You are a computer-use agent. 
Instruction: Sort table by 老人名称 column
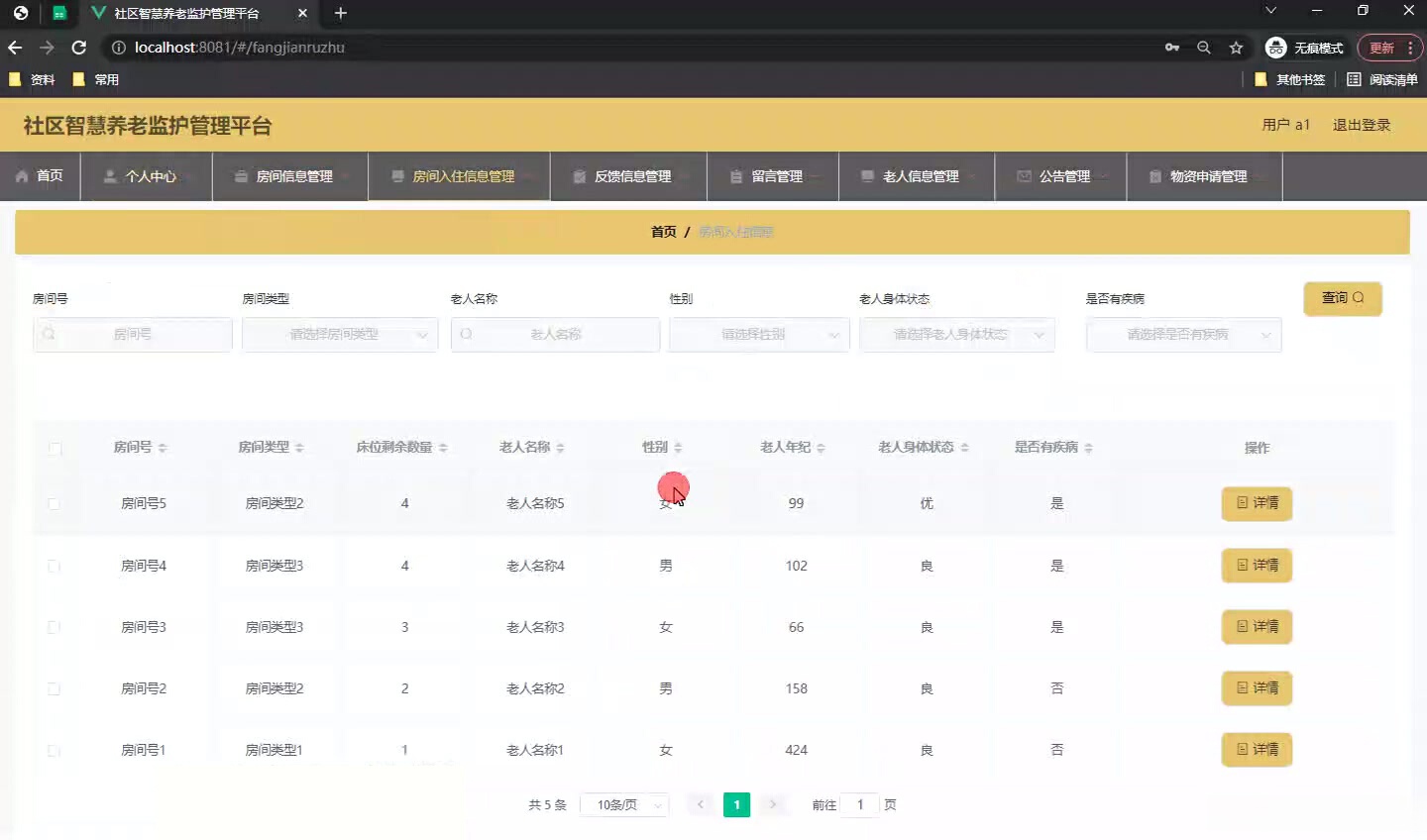(x=560, y=448)
